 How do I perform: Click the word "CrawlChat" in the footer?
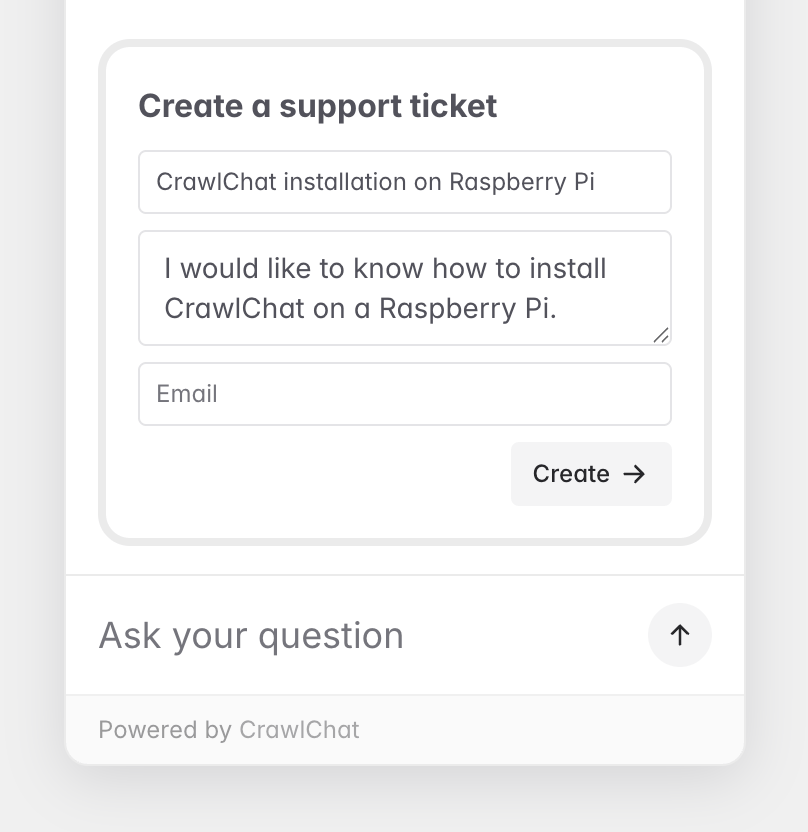[x=299, y=730]
